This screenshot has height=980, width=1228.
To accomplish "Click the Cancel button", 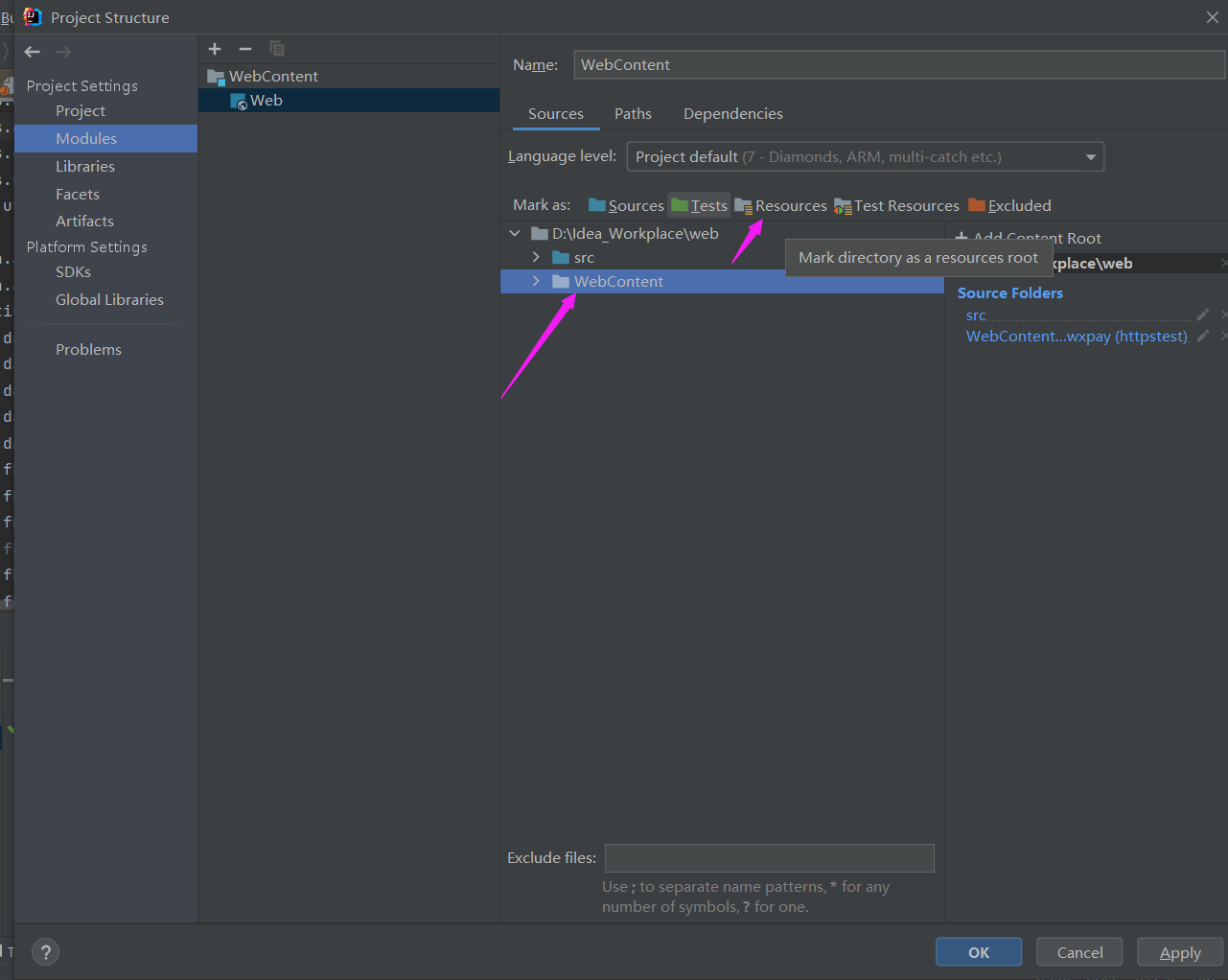I will coord(1079,952).
